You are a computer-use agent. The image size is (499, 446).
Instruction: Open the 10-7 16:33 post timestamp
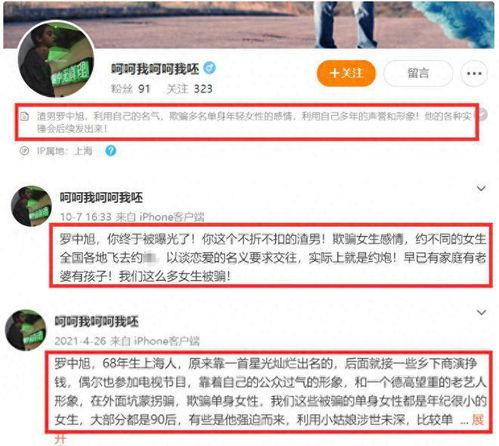85,217
